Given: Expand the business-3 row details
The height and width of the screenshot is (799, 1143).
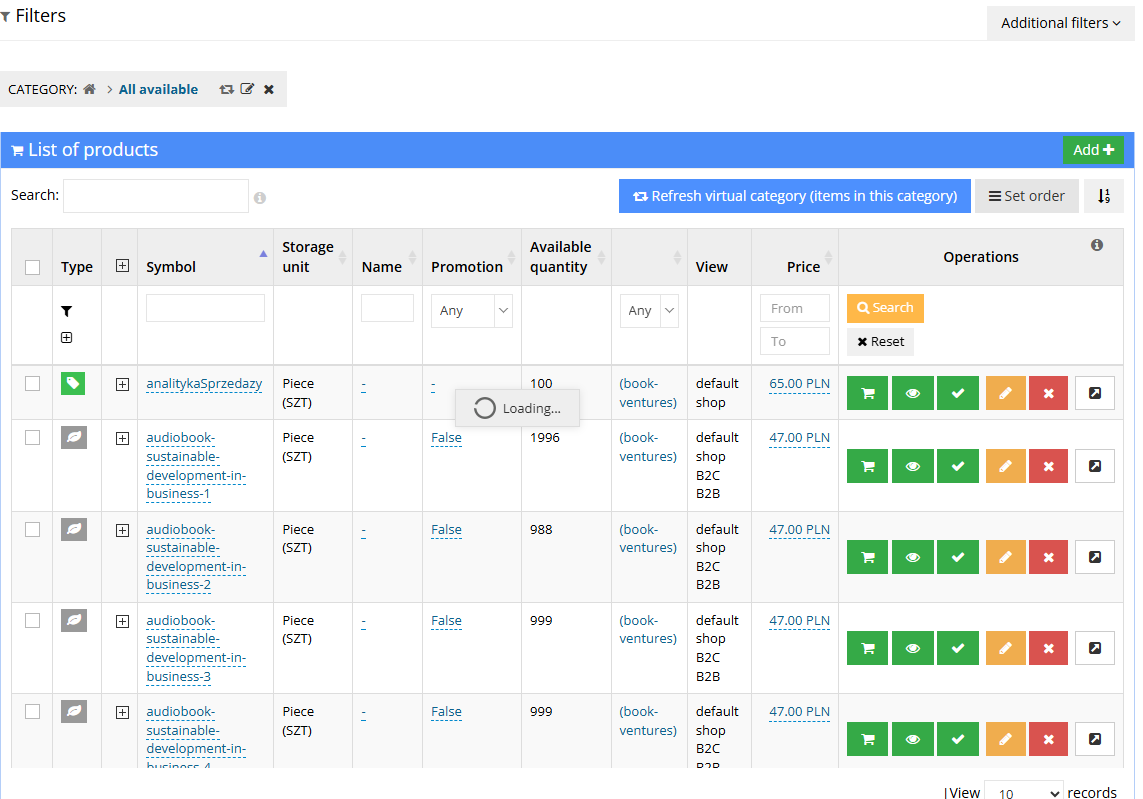Looking at the screenshot, I should click(x=122, y=621).
